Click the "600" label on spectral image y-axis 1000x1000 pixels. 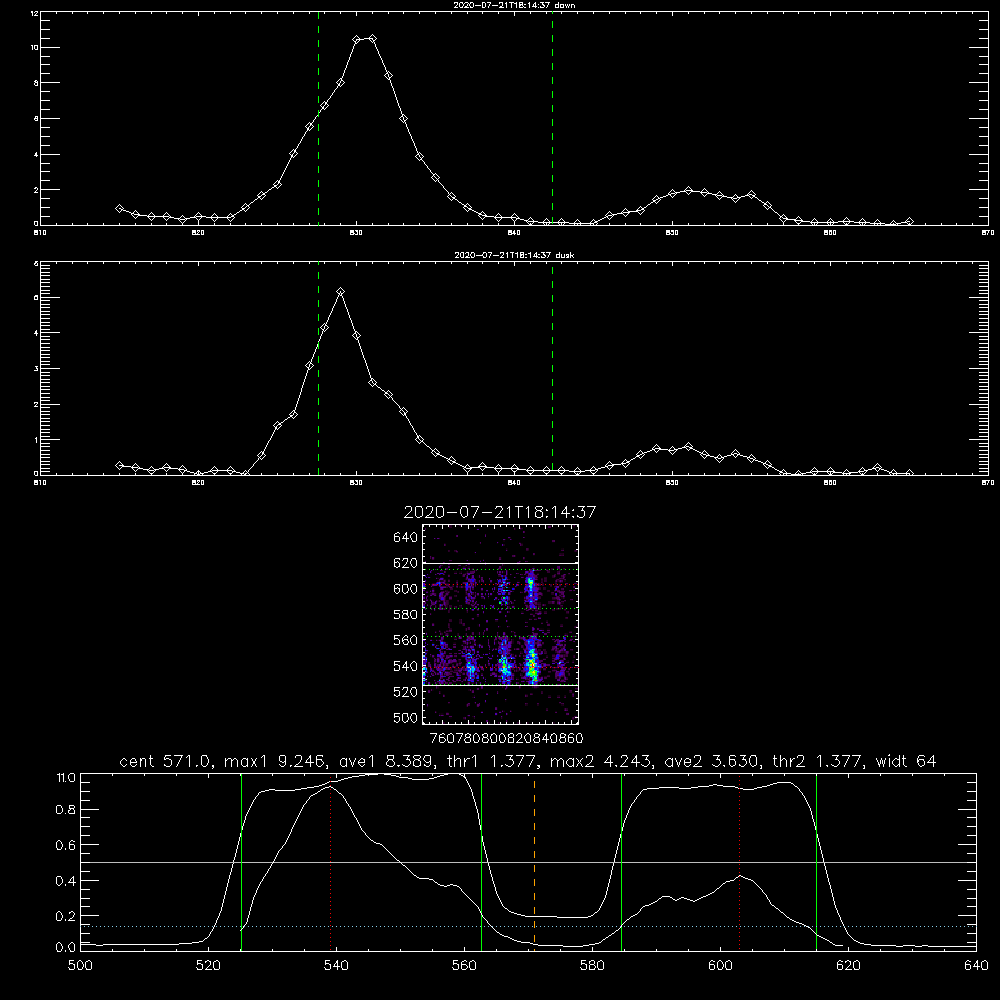[x=405, y=589]
